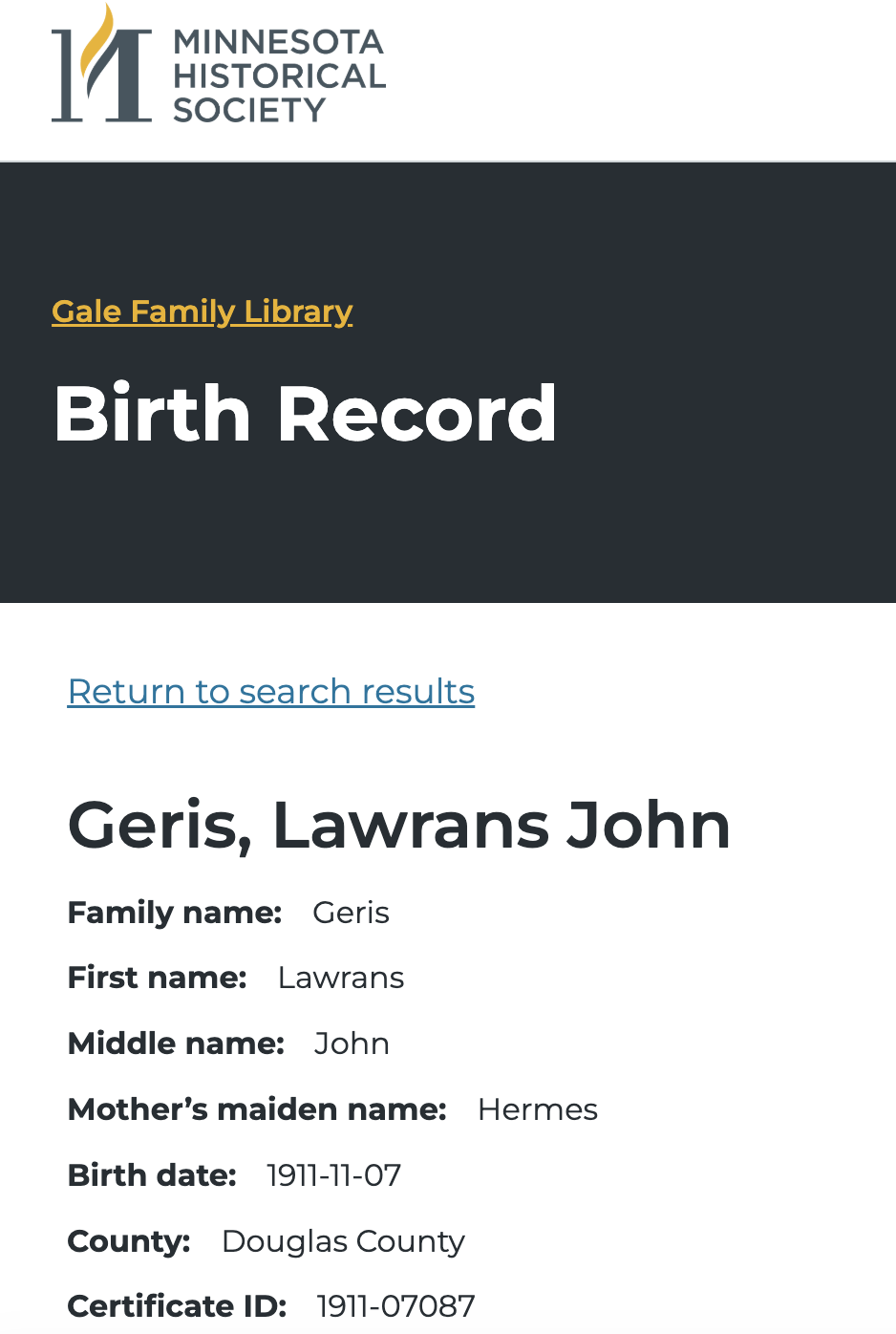Click the First name label

[x=158, y=978]
